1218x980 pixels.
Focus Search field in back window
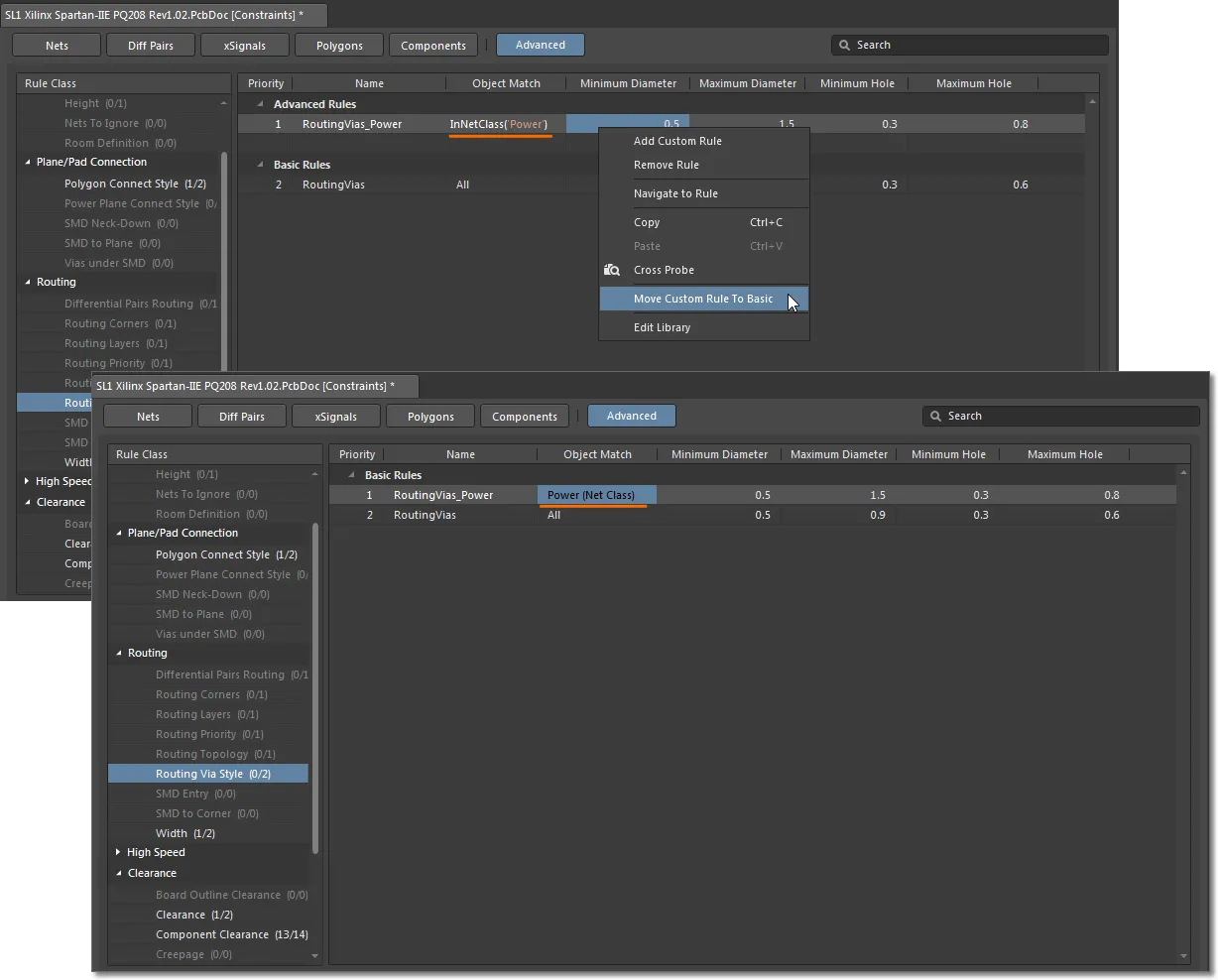pyautogui.click(x=970, y=45)
